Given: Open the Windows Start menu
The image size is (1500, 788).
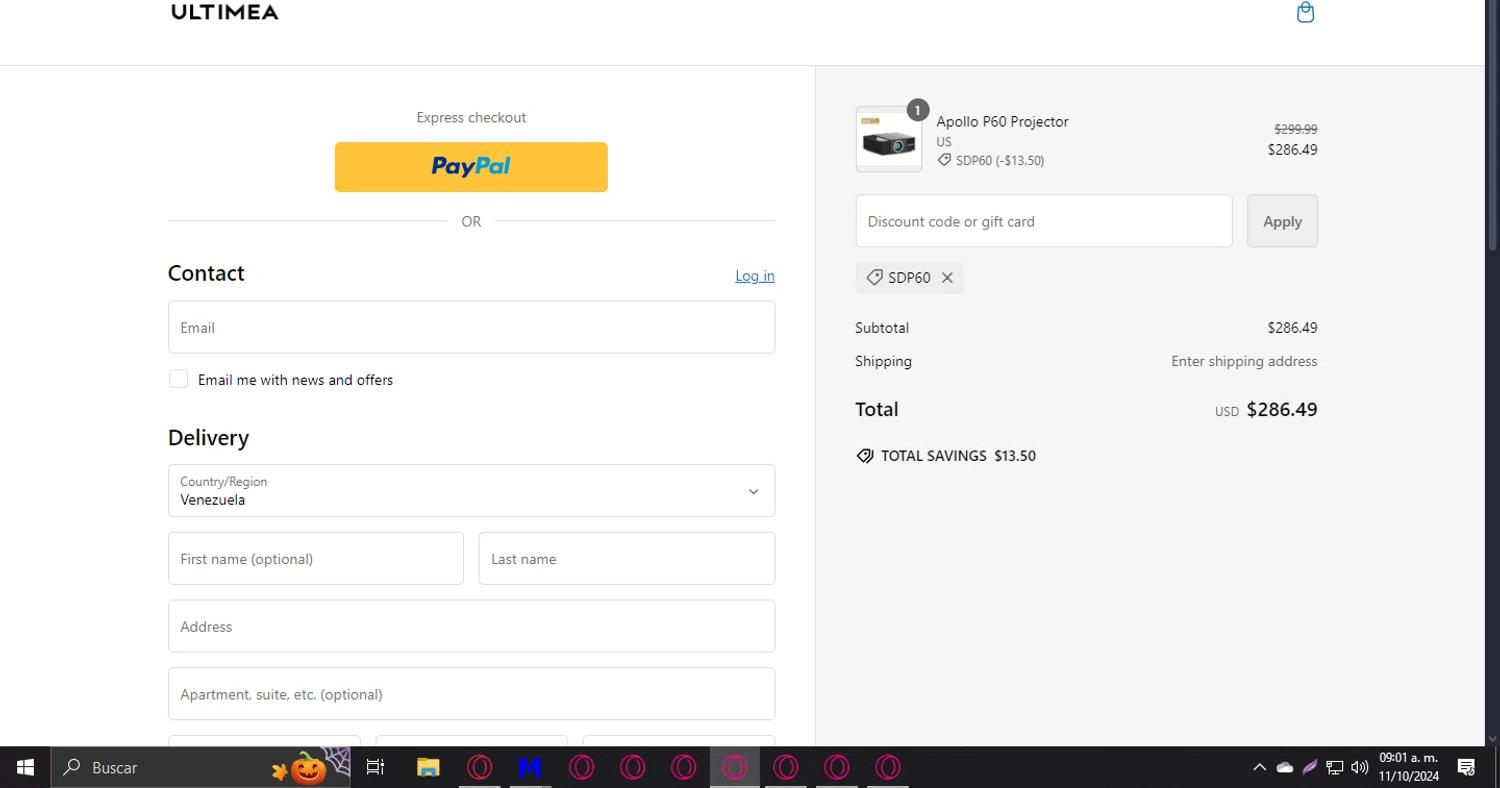Looking at the screenshot, I should 25,767.
